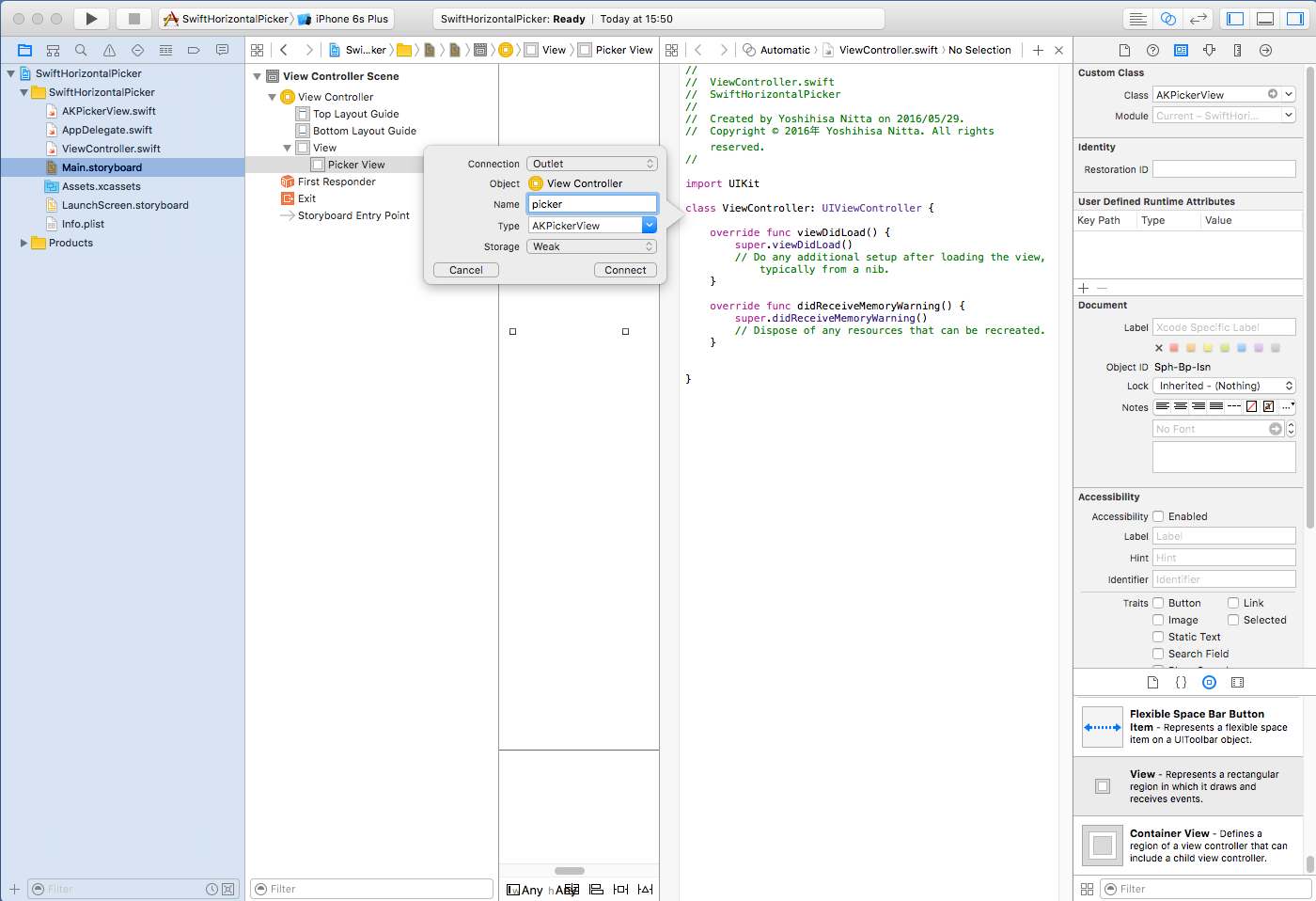Switch to the Assistant editor
Screen dimensions: 1316x901
point(1167,19)
